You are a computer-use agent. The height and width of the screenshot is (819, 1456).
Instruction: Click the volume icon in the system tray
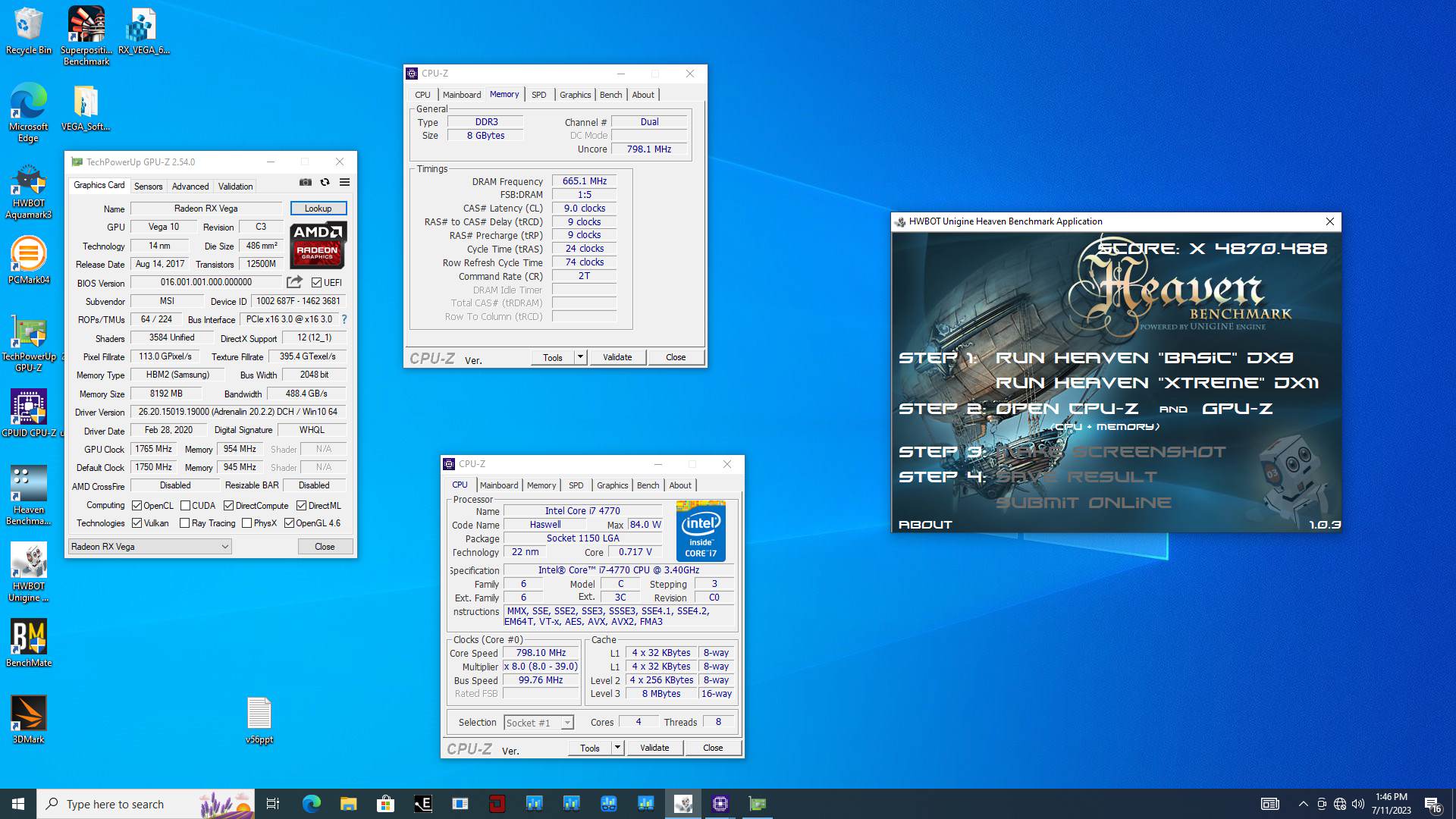pos(1358,804)
